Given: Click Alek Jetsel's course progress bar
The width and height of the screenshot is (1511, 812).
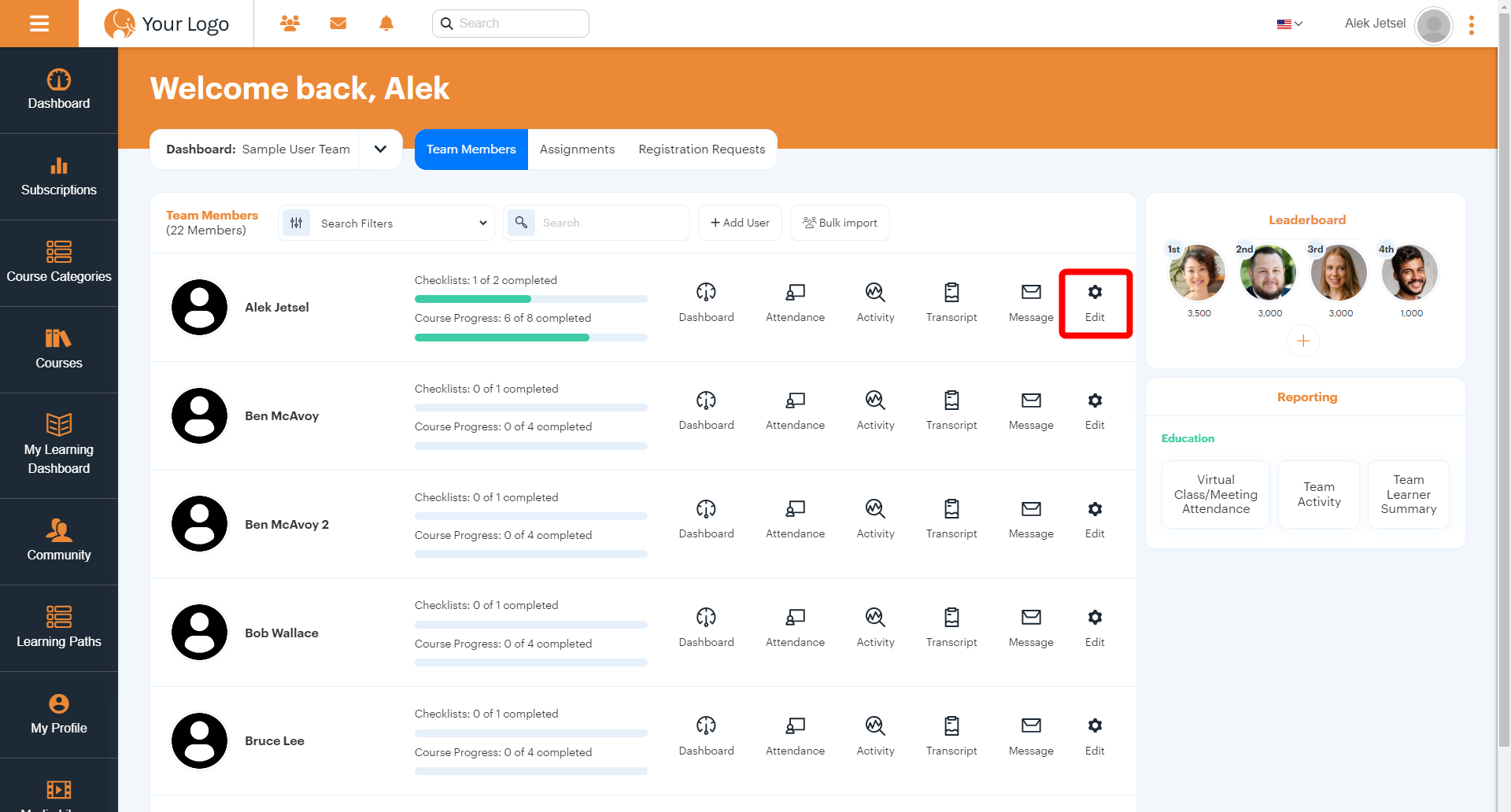Looking at the screenshot, I should (531, 338).
